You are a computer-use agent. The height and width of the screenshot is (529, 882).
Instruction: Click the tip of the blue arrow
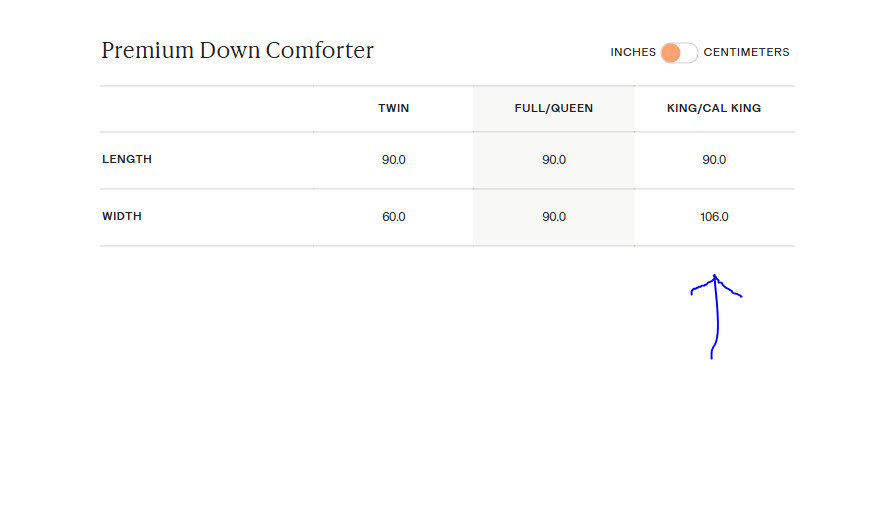[715, 277]
